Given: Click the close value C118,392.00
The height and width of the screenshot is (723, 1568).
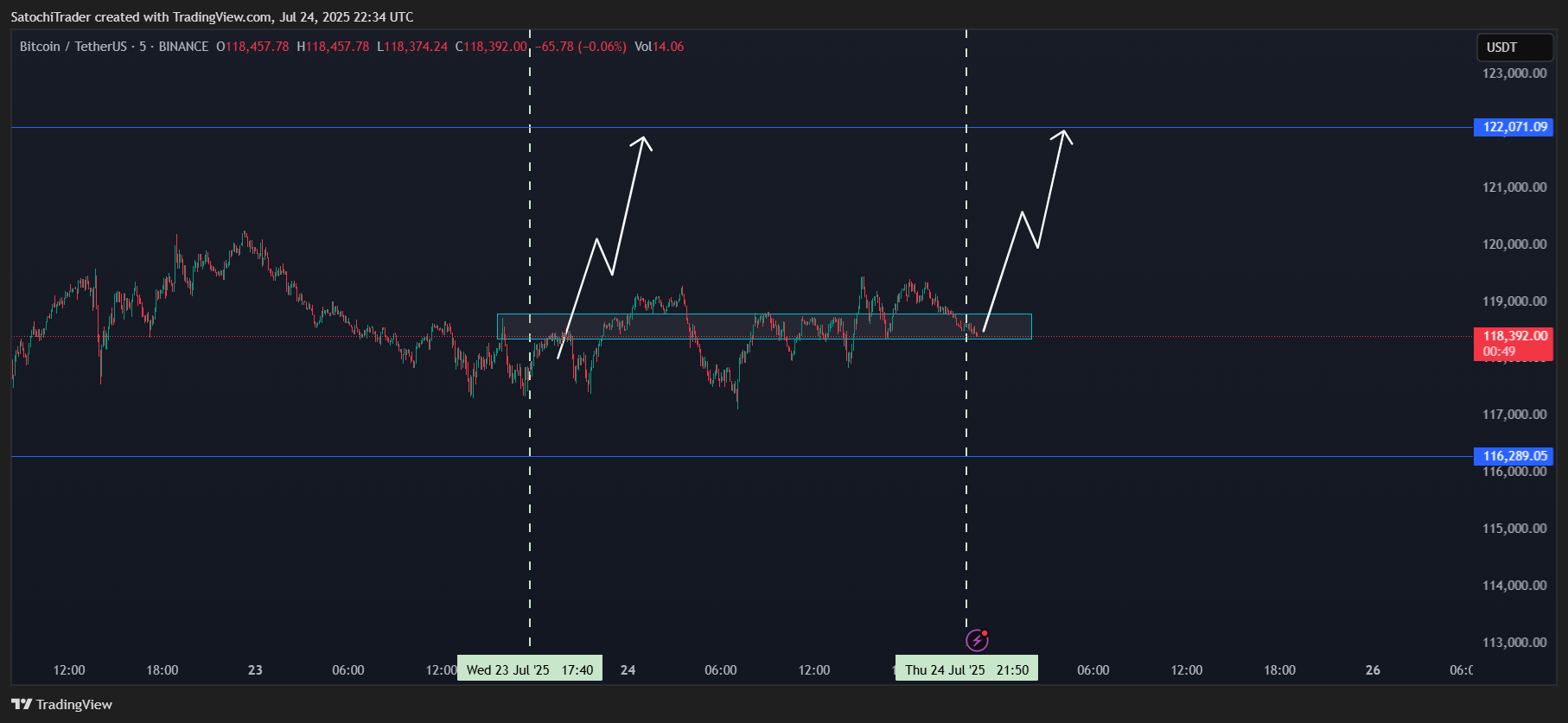Looking at the screenshot, I should click(491, 47).
